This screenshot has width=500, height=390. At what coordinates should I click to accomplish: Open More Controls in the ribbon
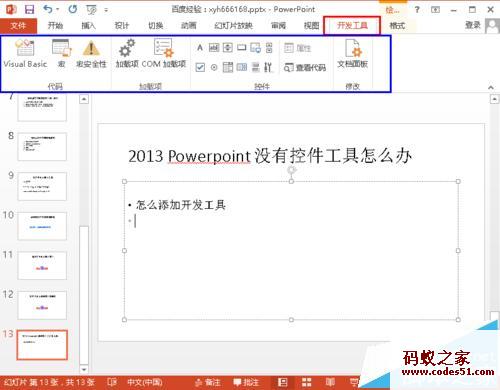point(268,67)
